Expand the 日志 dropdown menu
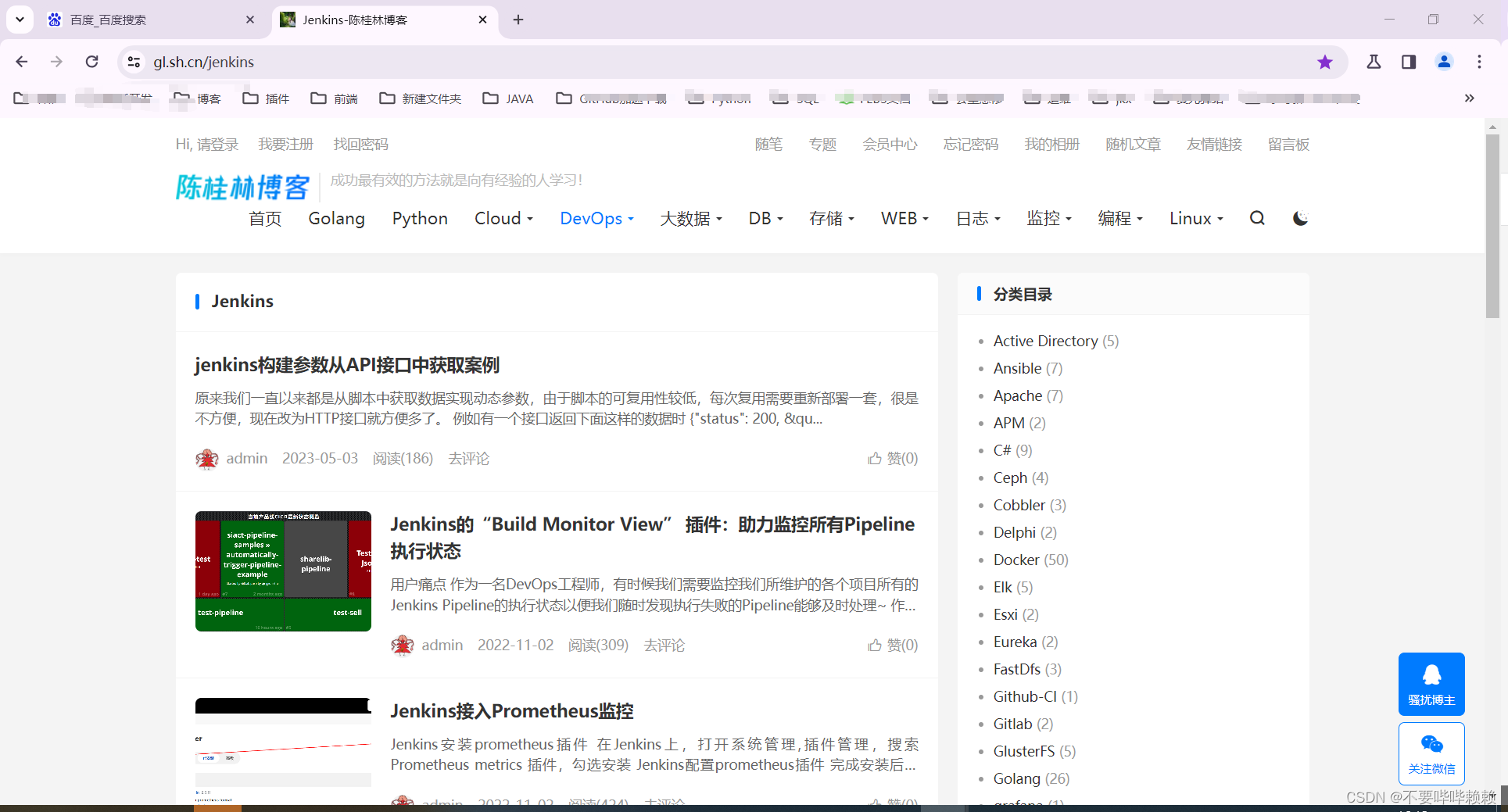 (978, 219)
